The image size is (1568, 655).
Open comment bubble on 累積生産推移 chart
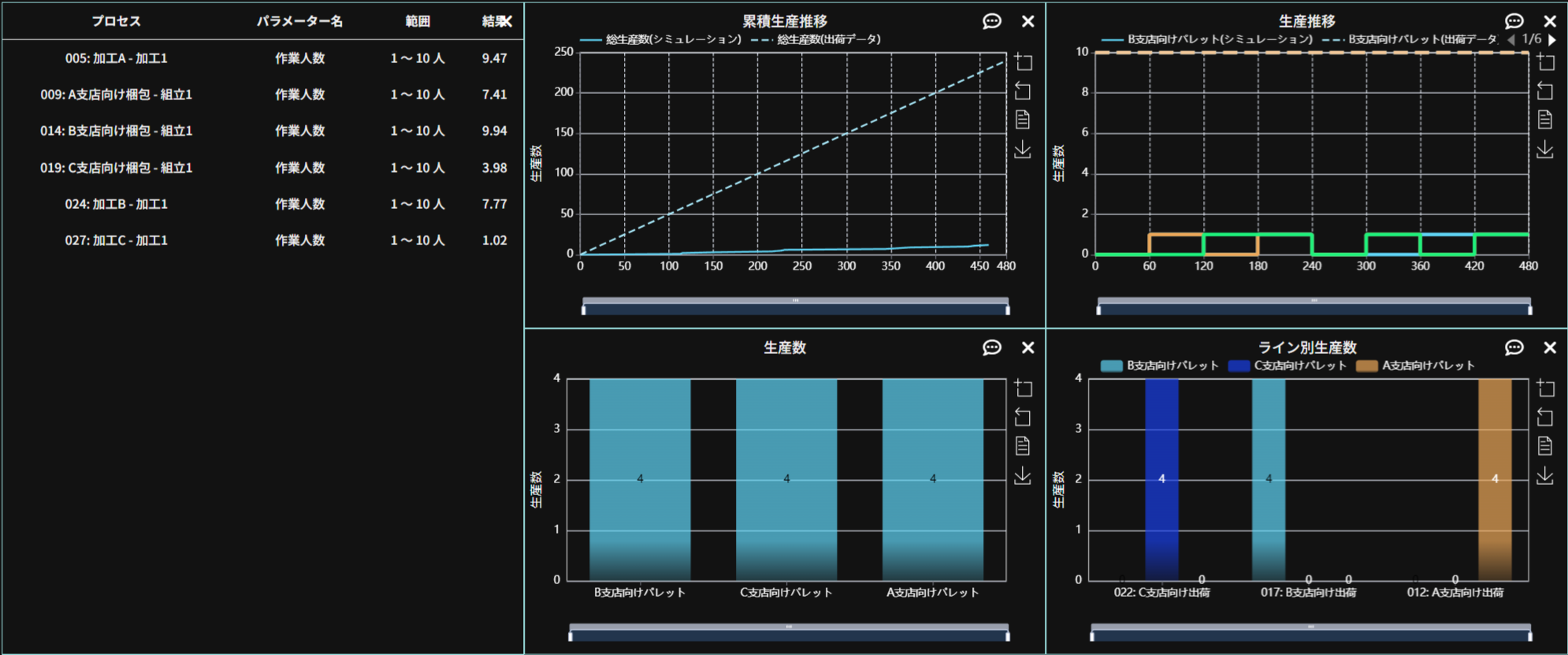coord(991,21)
